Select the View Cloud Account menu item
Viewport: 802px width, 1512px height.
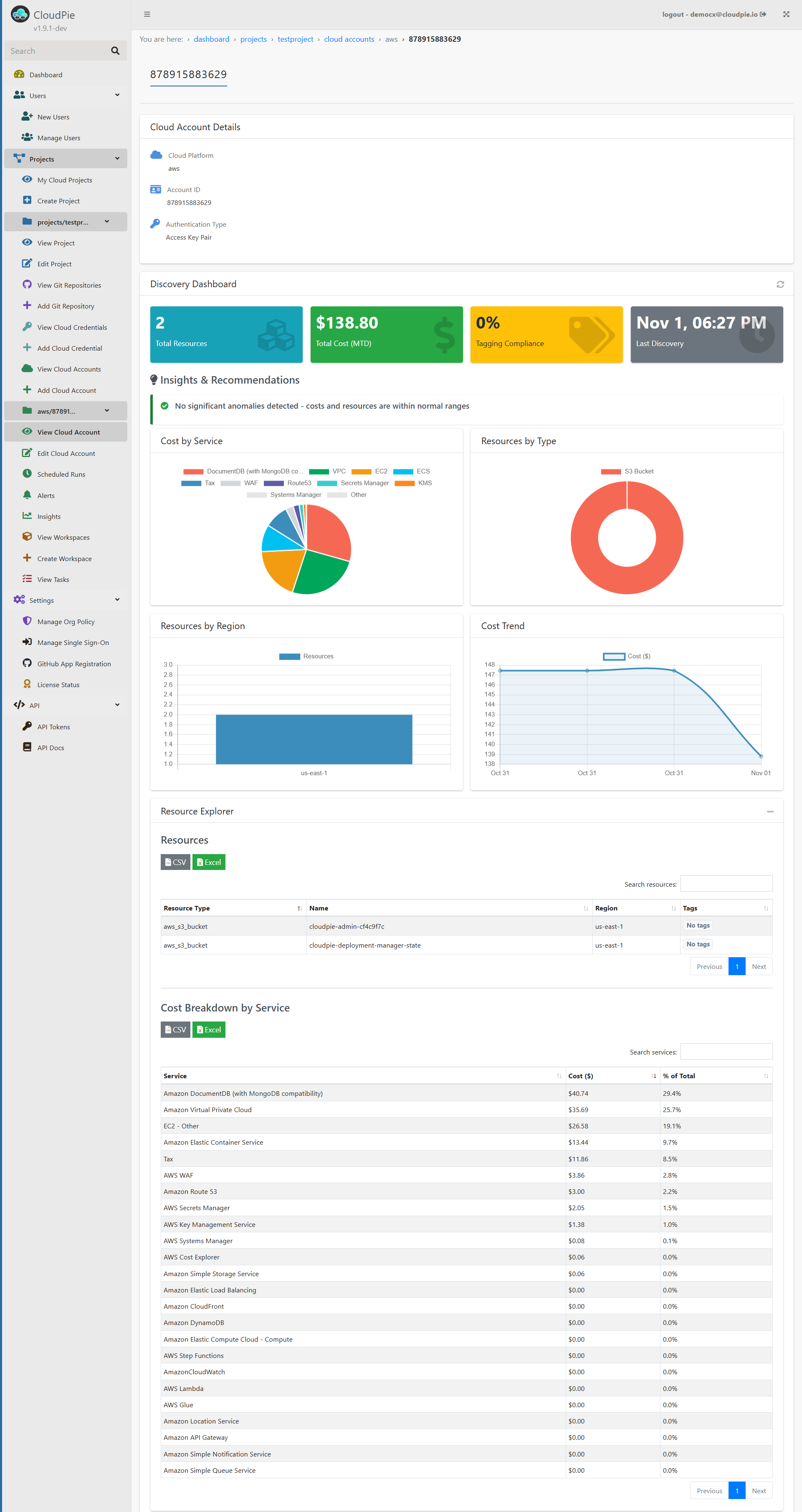point(66,431)
